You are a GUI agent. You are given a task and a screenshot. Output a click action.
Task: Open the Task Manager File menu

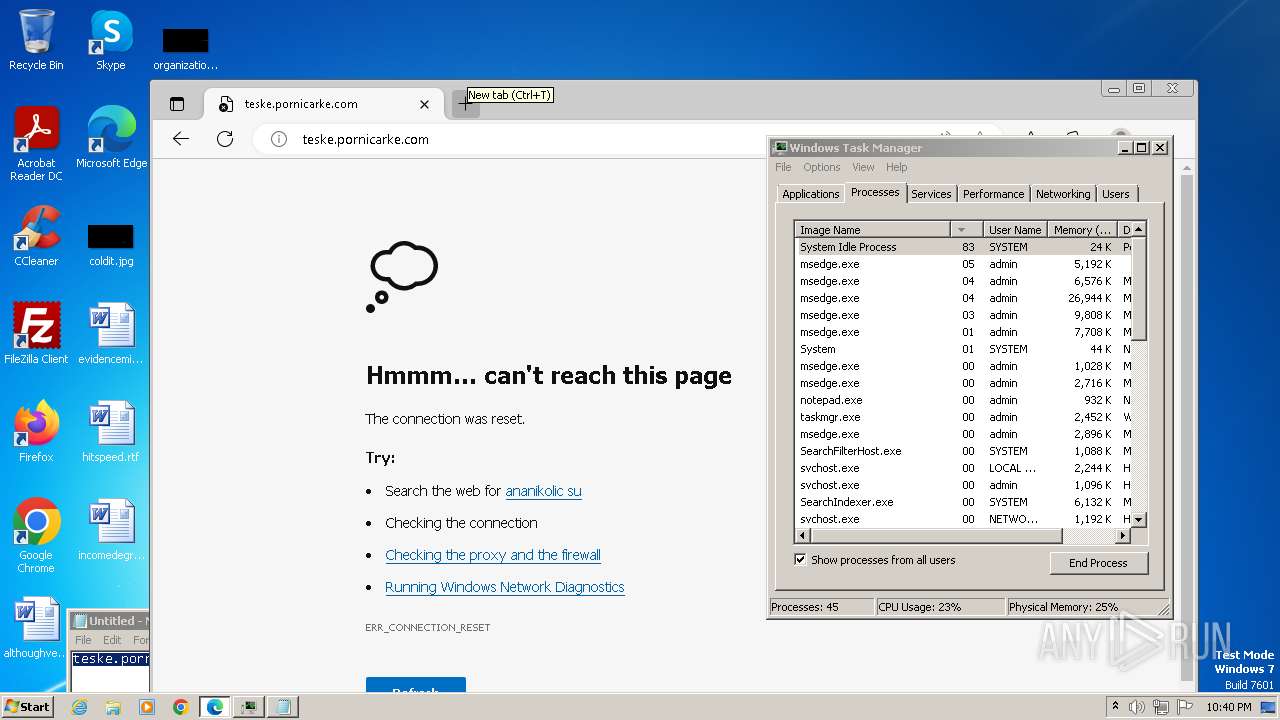click(783, 167)
